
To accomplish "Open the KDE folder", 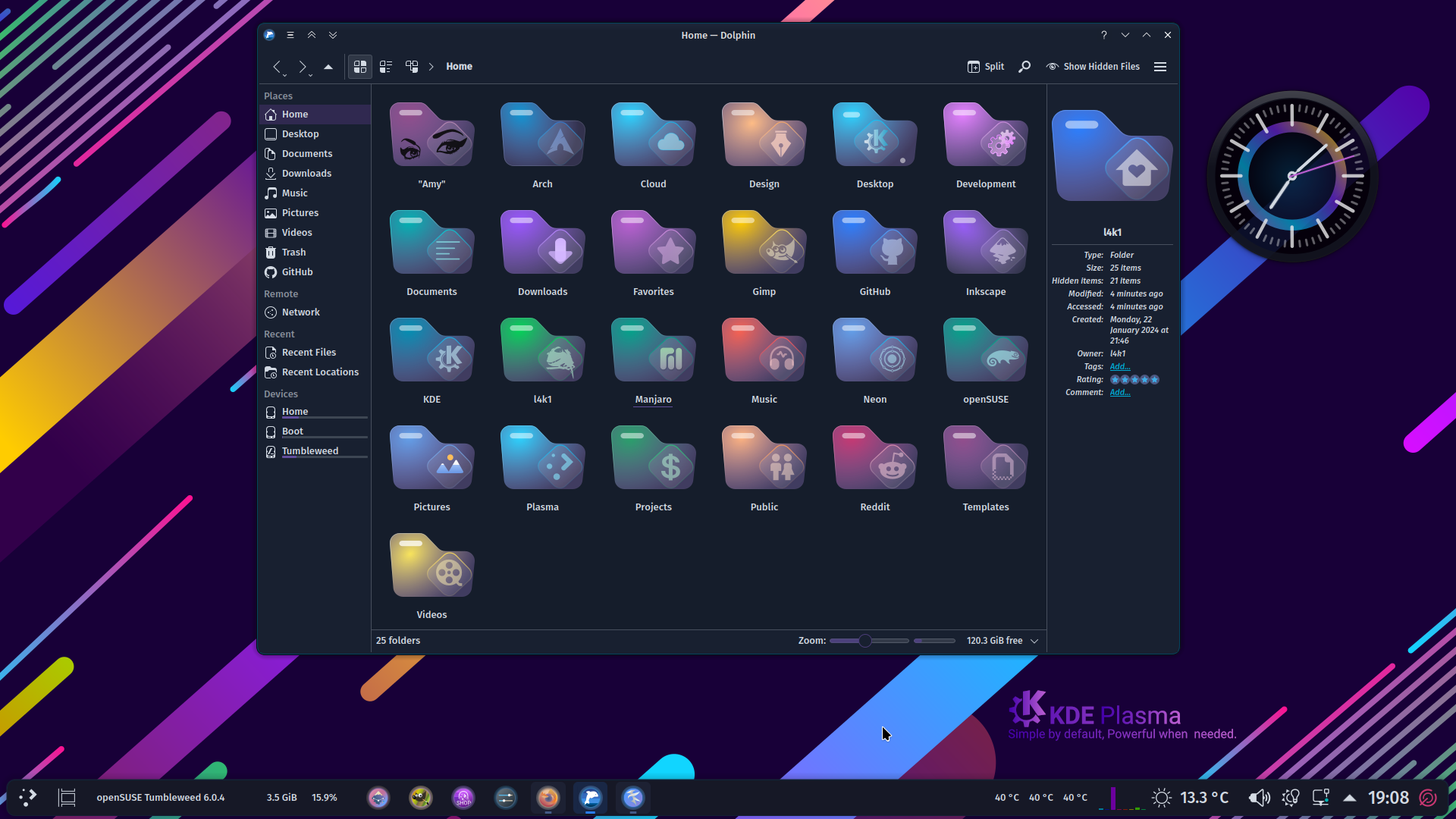I will pos(431,350).
